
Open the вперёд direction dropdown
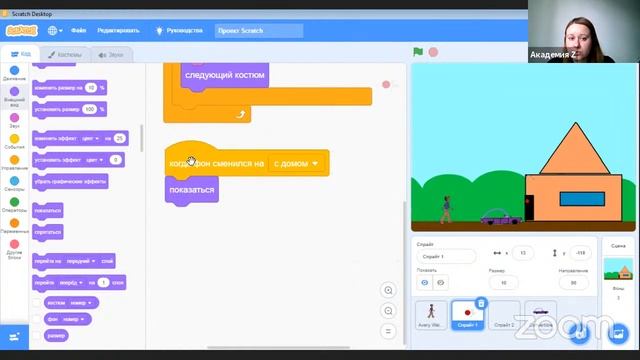[70, 282]
